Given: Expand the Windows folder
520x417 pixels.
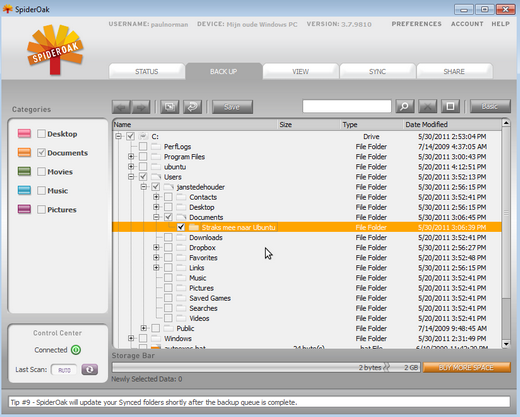Looking at the screenshot, I should tap(131, 338).
